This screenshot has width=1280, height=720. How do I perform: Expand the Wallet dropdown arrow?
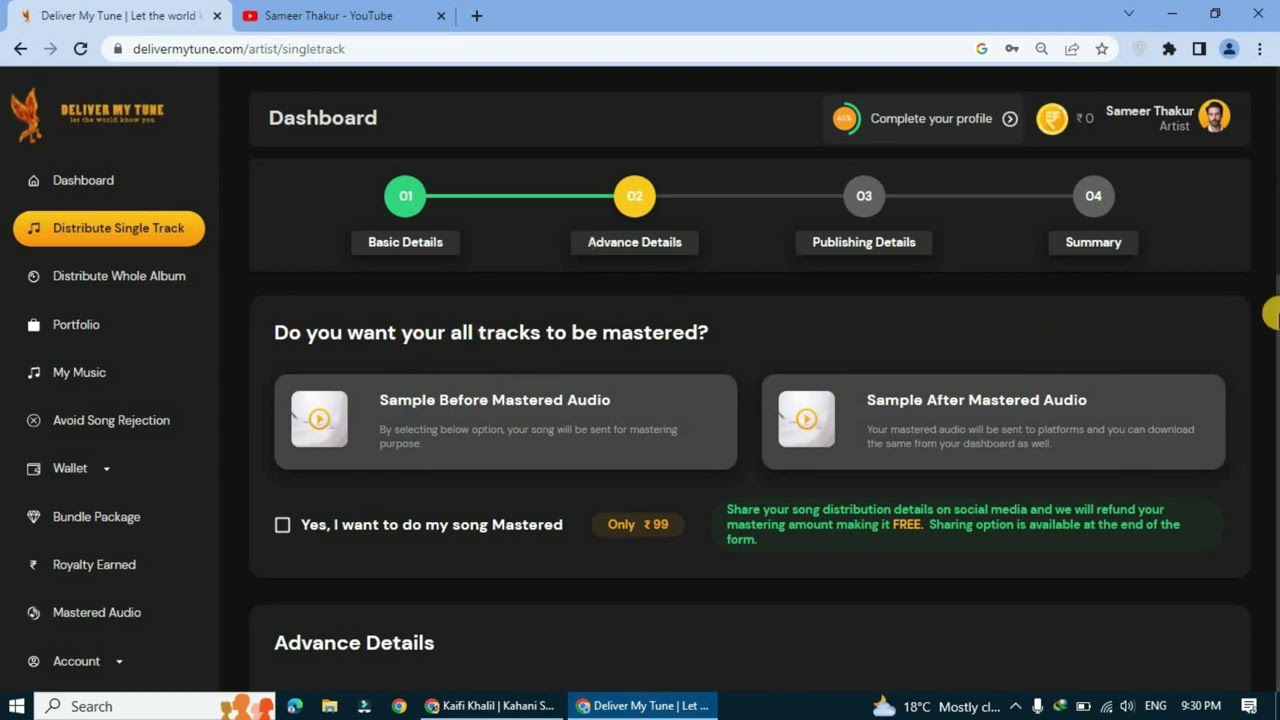107,469
